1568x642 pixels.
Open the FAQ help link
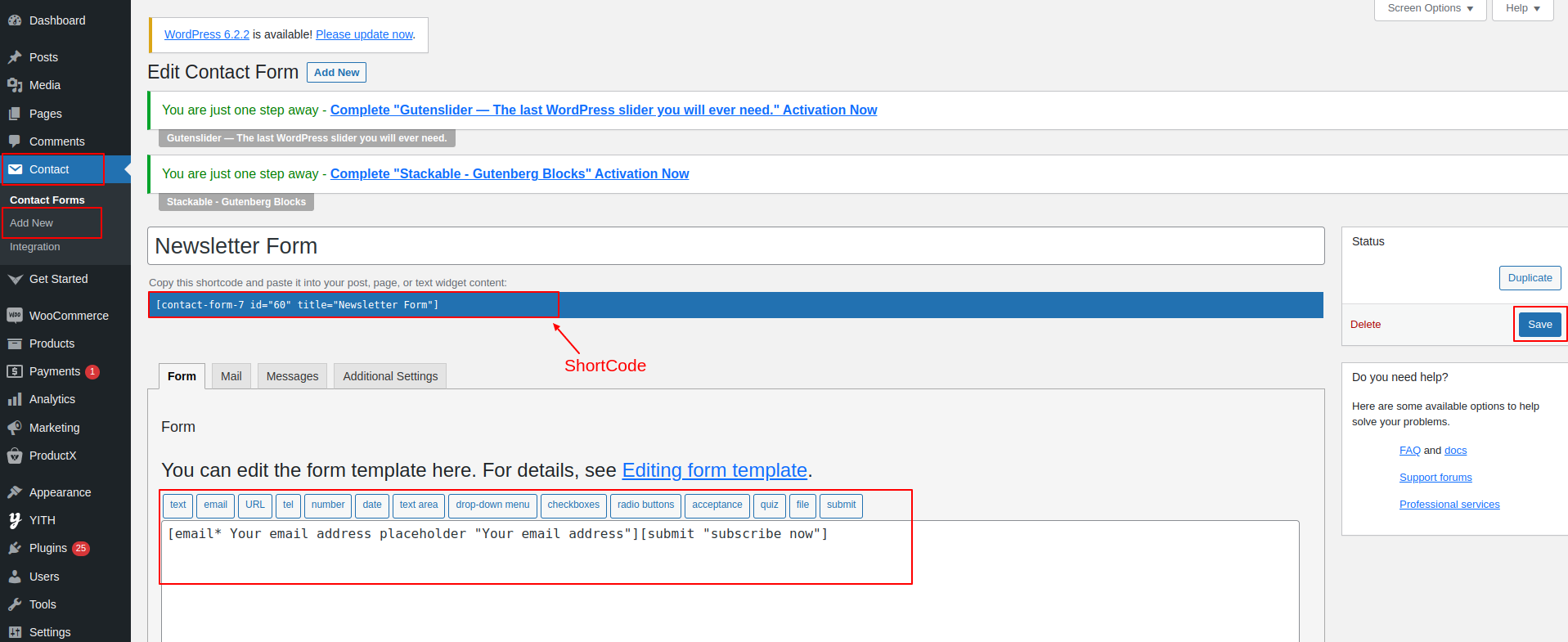(1410, 451)
